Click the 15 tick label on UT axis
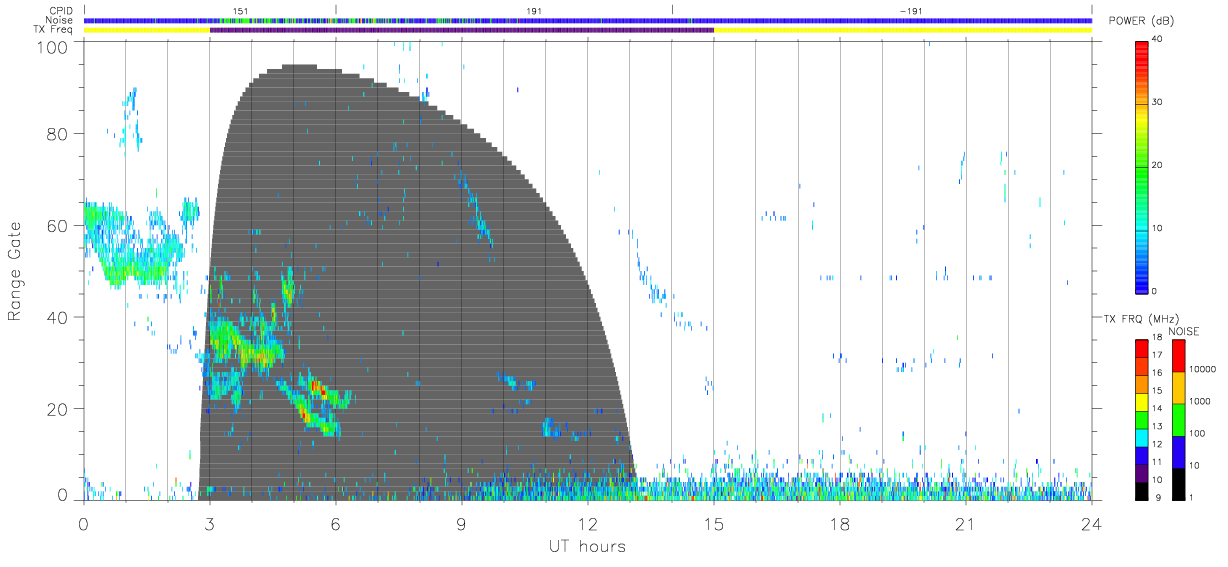Screen dimensions: 1228x567 point(714,523)
